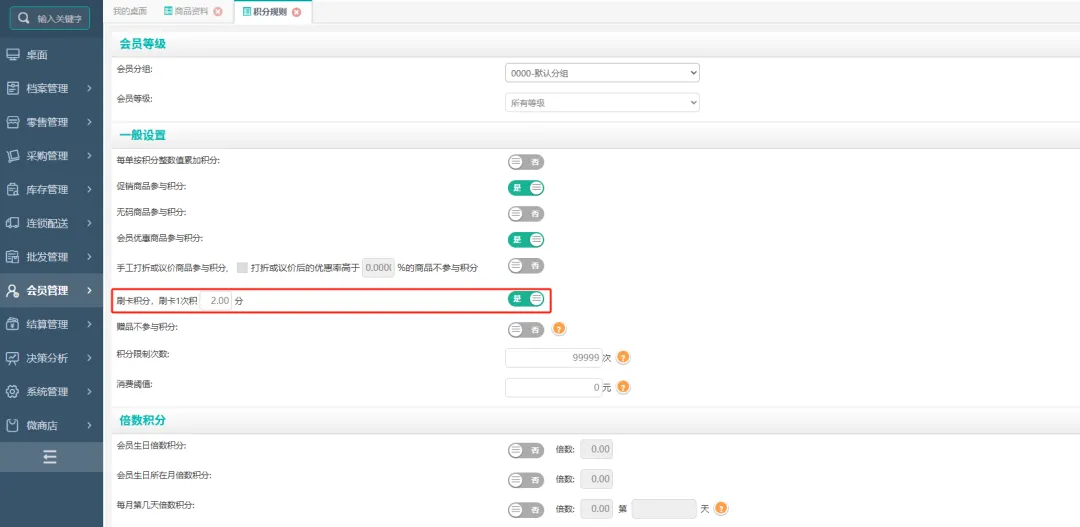Click the 消费阈值 amount input field
Image resolution: width=1080 pixels, height=527 pixels.
553,387
